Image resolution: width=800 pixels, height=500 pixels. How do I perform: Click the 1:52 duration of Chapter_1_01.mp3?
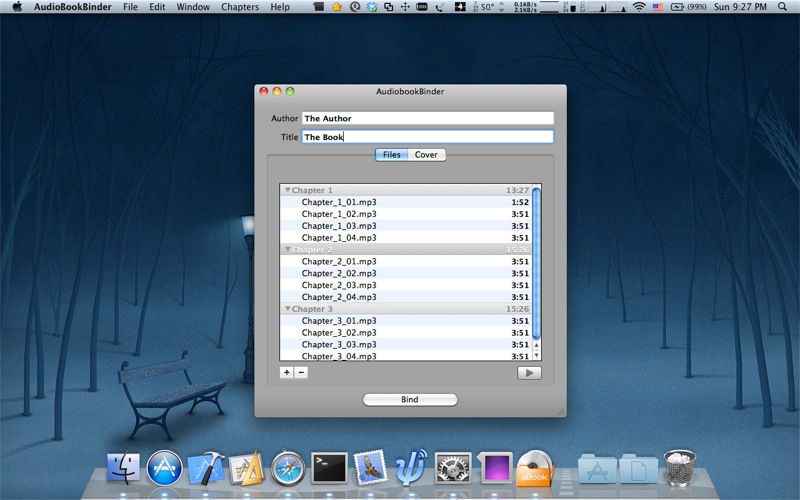click(x=520, y=202)
